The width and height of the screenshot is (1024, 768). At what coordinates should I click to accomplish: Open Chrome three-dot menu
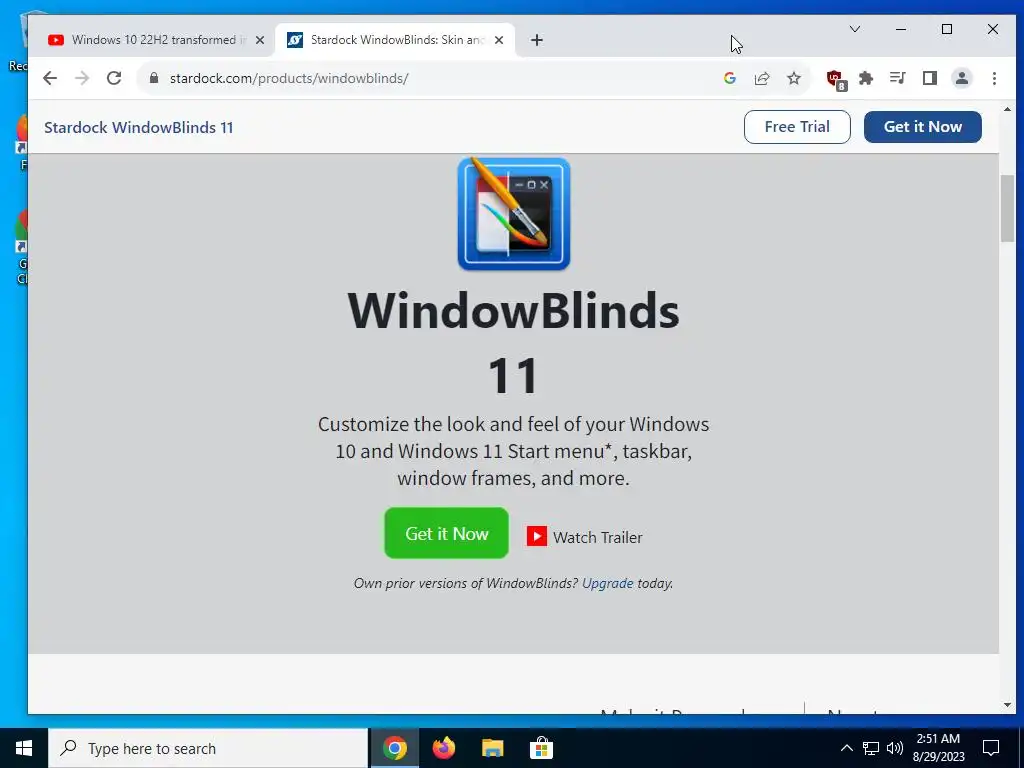tap(994, 78)
